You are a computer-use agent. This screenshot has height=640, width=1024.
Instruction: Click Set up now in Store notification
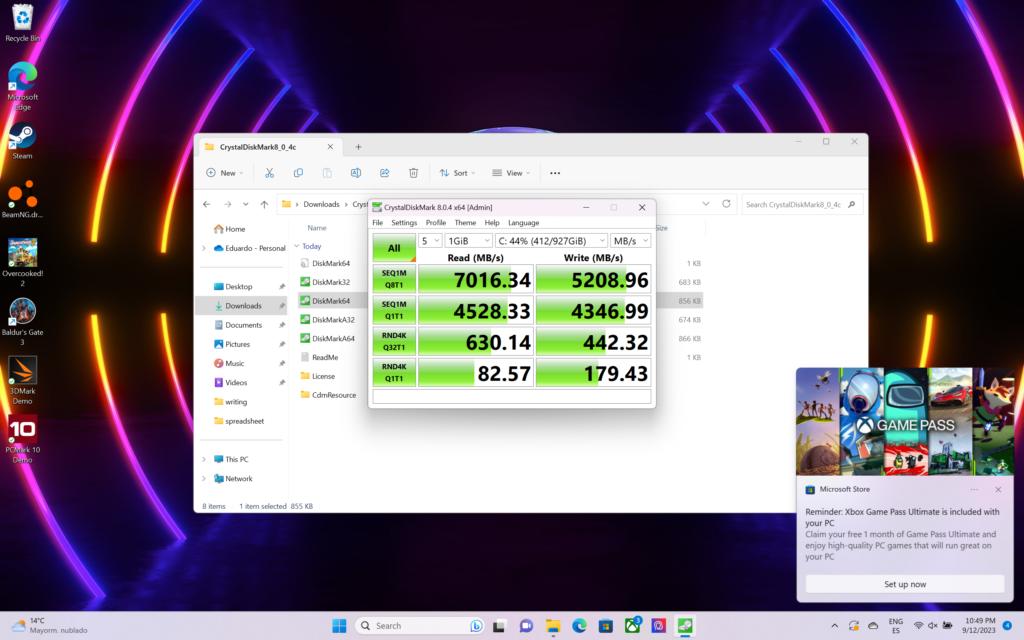pyautogui.click(x=904, y=584)
